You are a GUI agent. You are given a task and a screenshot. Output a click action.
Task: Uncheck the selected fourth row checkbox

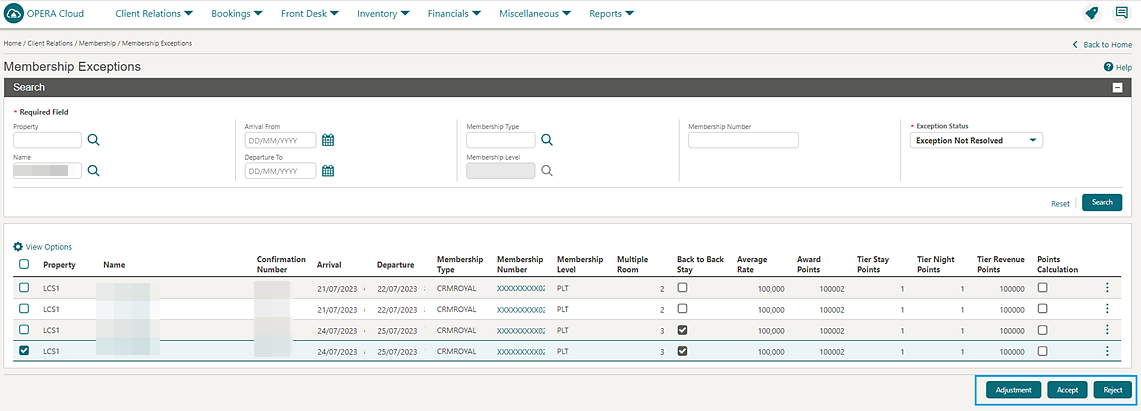pyautogui.click(x=24, y=351)
